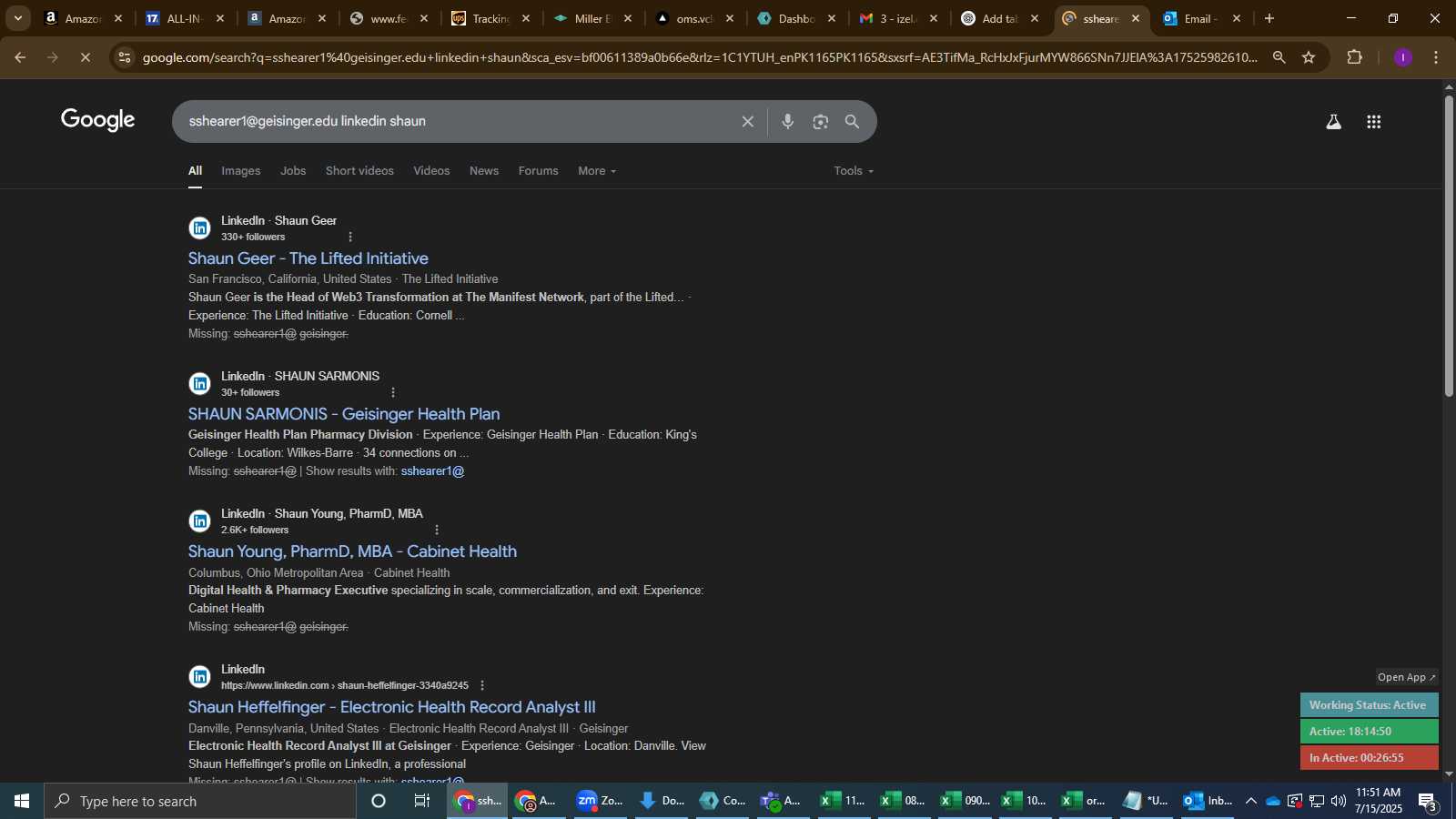Screen dimensions: 1456x819
Task: Open the All results tab
Action: [x=196, y=171]
